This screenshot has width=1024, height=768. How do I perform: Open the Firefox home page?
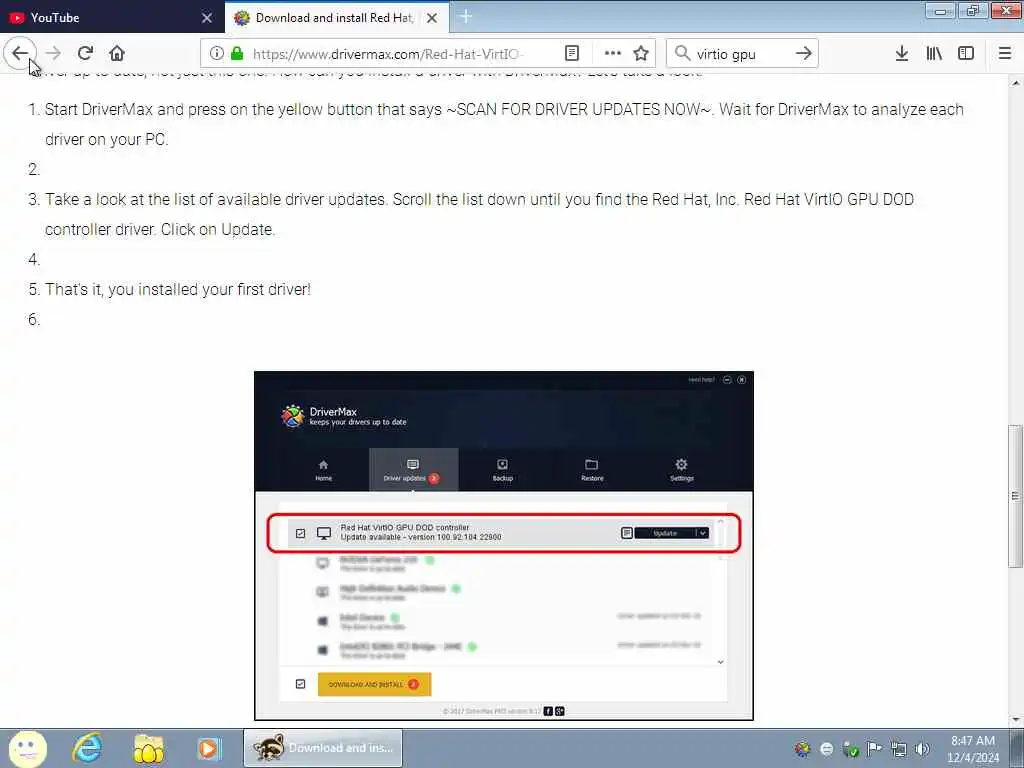[x=117, y=53]
